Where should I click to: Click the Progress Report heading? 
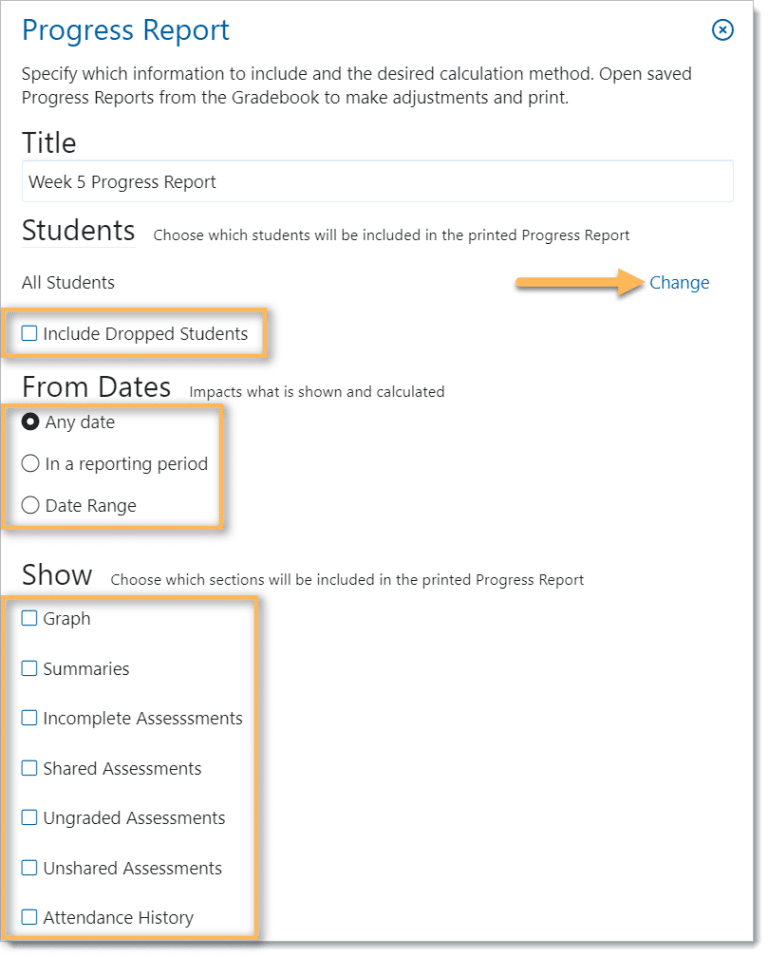point(125,30)
